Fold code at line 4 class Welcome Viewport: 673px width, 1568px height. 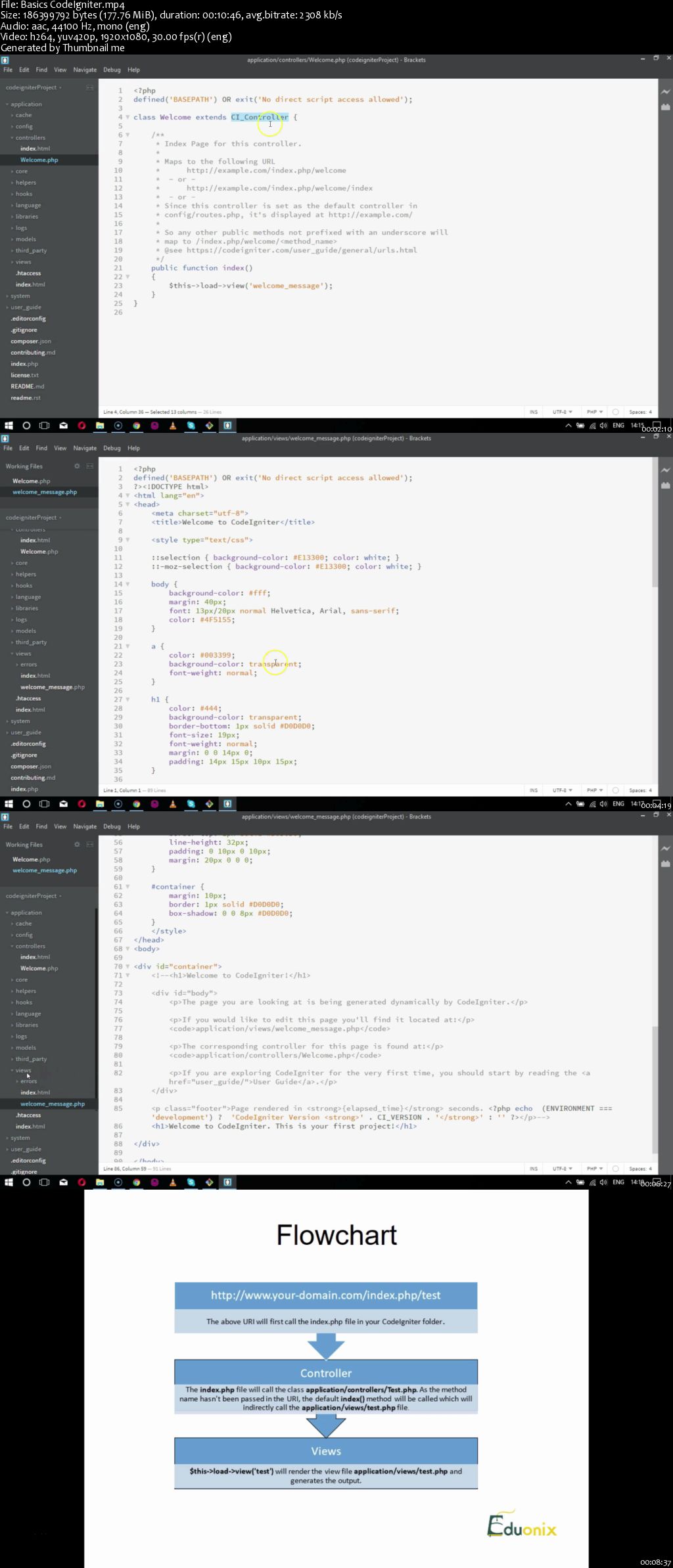(128, 118)
